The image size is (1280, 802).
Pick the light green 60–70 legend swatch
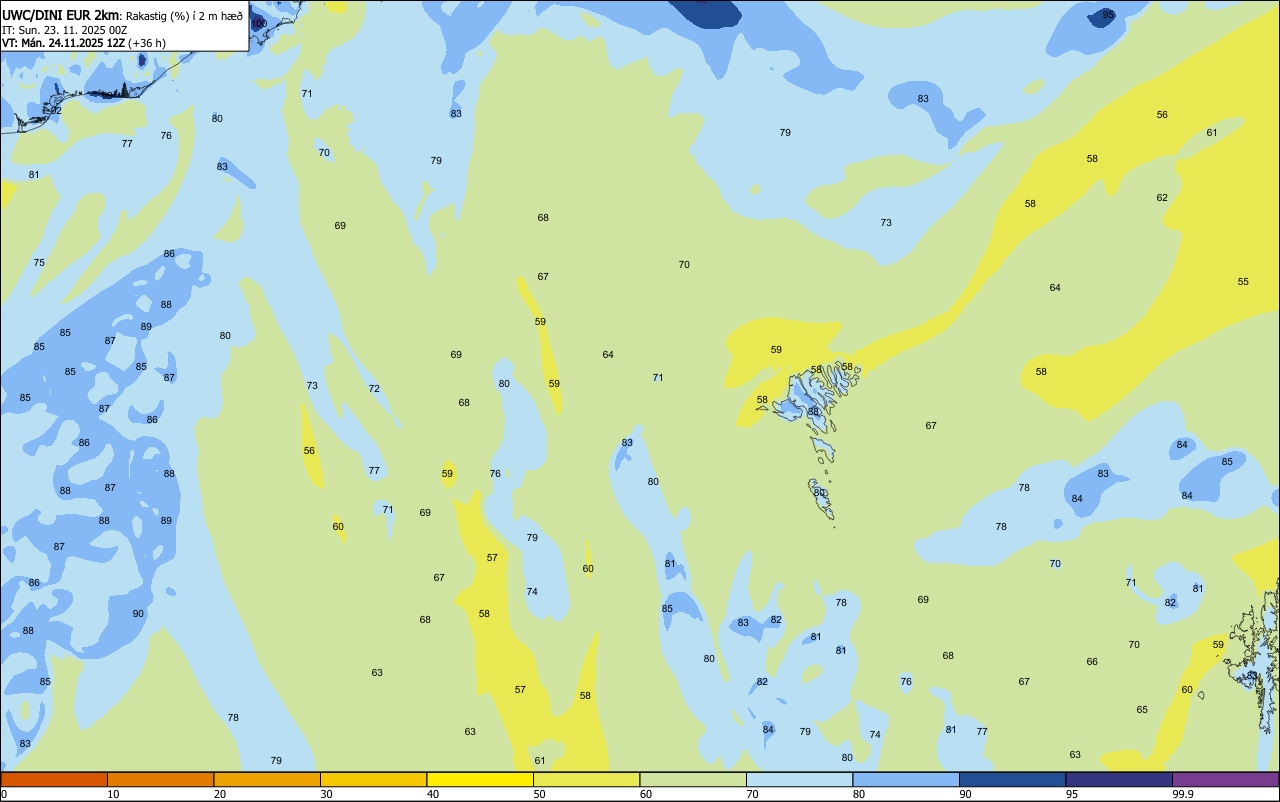[x=693, y=779]
